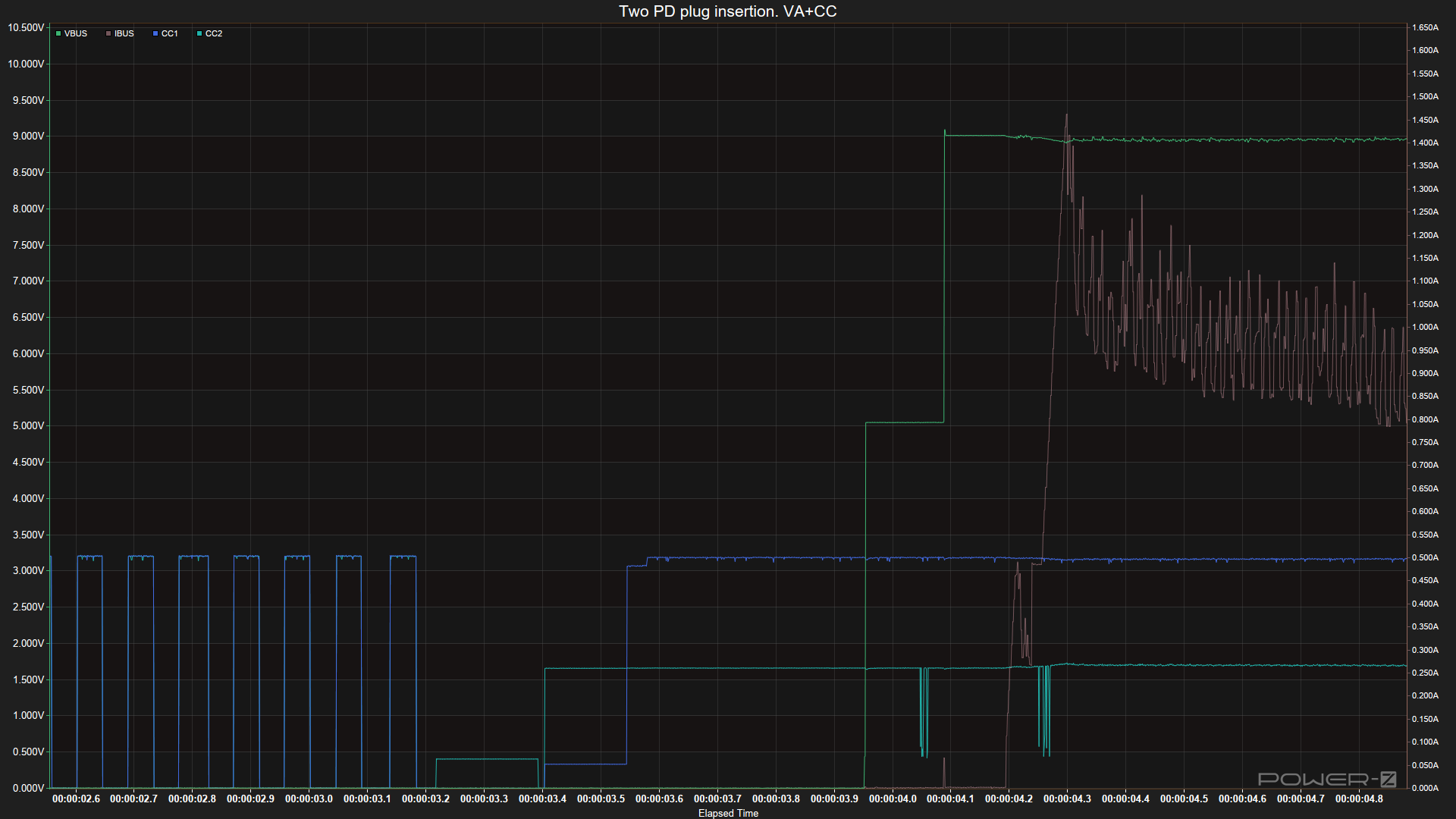Click the 00:00:04.0 time axis tick
Viewport: 1456px width, 819px height.
pyautogui.click(x=893, y=799)
